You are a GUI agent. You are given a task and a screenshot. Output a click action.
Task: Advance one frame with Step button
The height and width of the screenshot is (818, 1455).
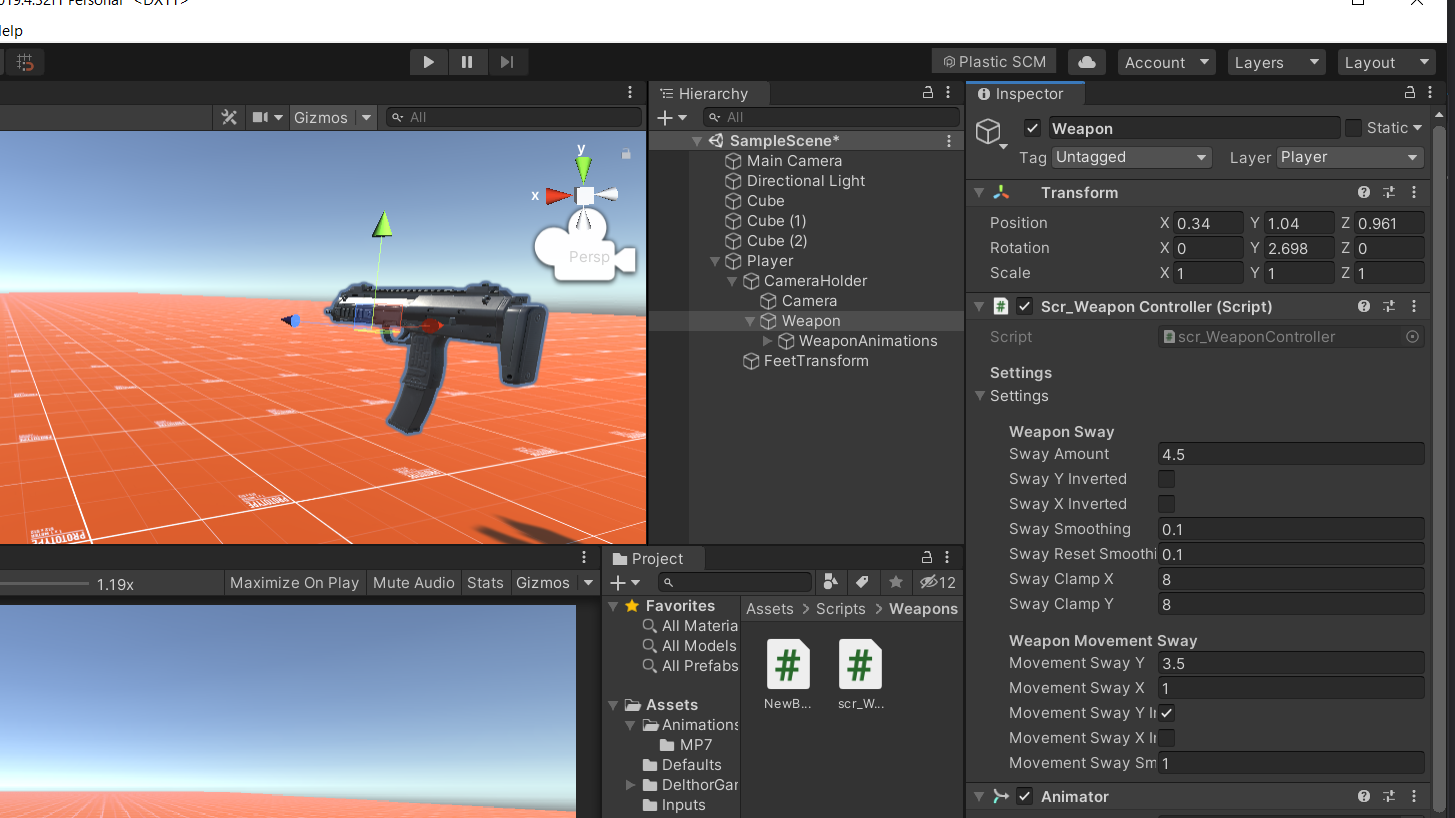506,62
